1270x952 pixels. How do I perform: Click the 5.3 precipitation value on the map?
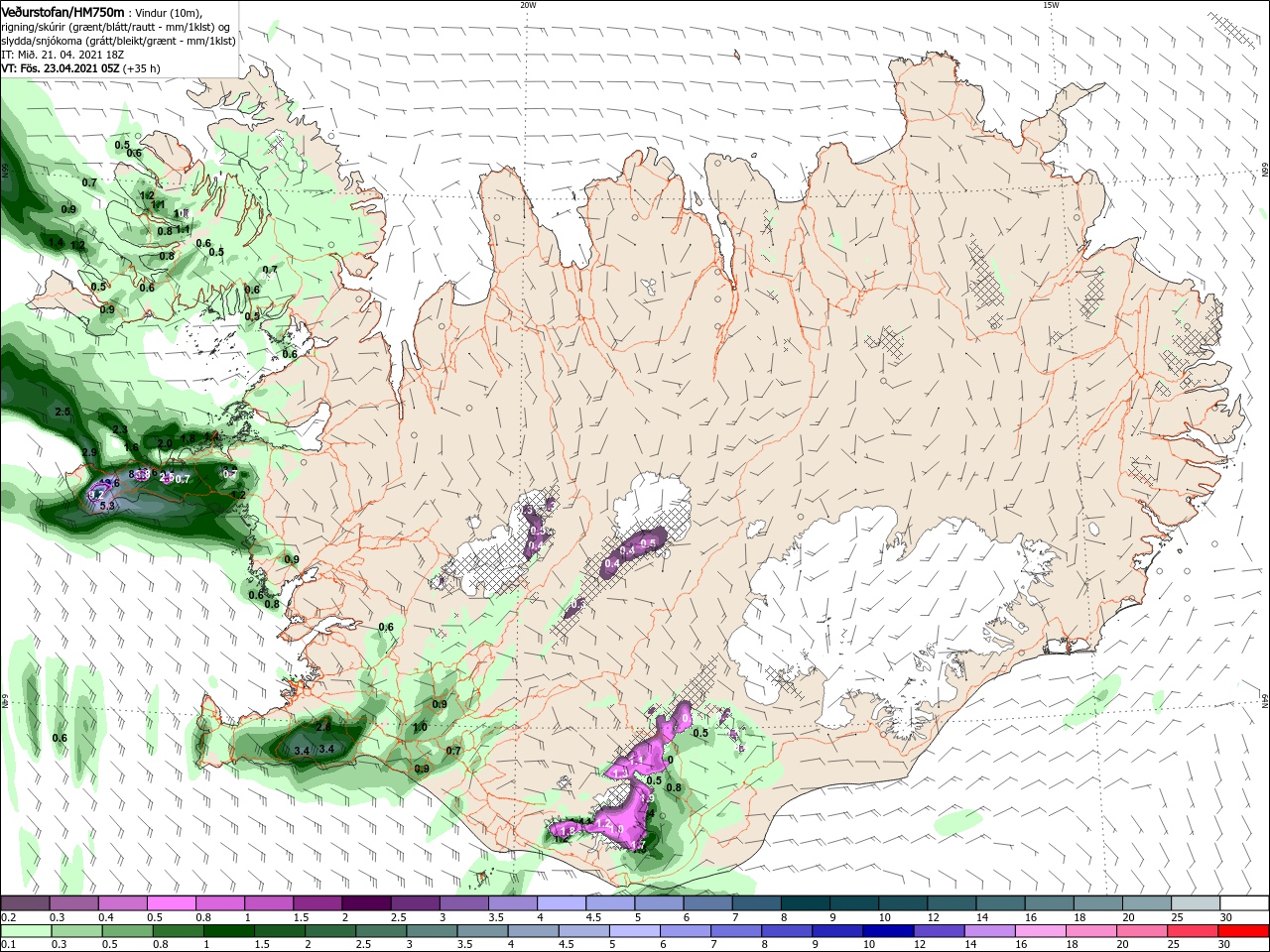pyautogui.click(x=109, y=506)
